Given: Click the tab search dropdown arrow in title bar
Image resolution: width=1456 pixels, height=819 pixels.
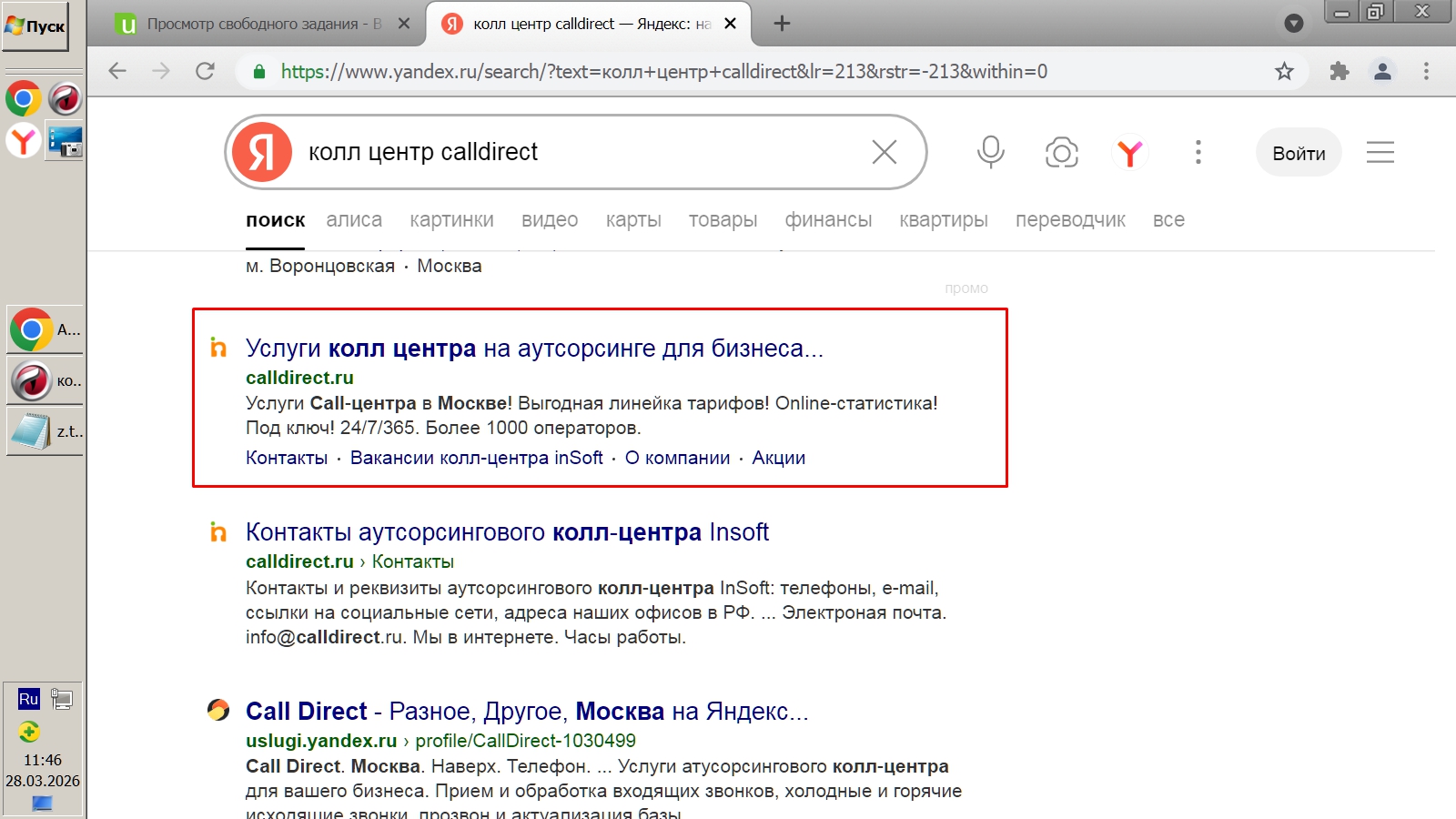Looking at the screenshot, I should point(1294,23).
